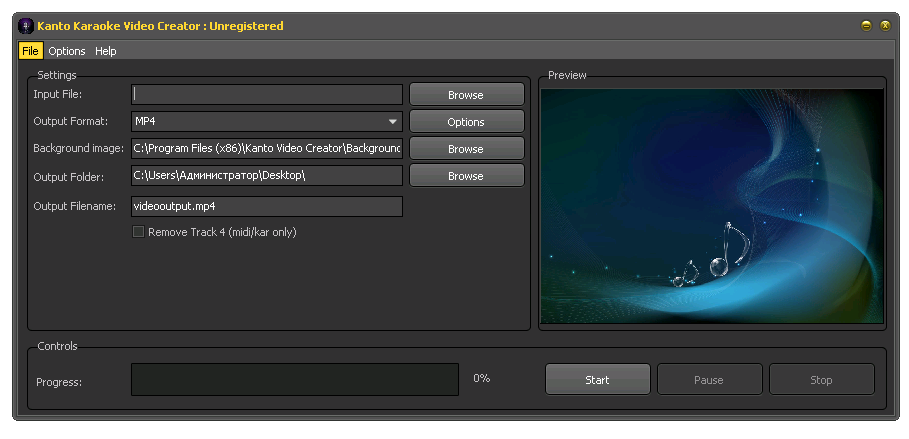Image resolution: width=909 pixels, height=439 pixels.
Task: Close the Kanto Karaoke window
Action: (x=885, y=26)
